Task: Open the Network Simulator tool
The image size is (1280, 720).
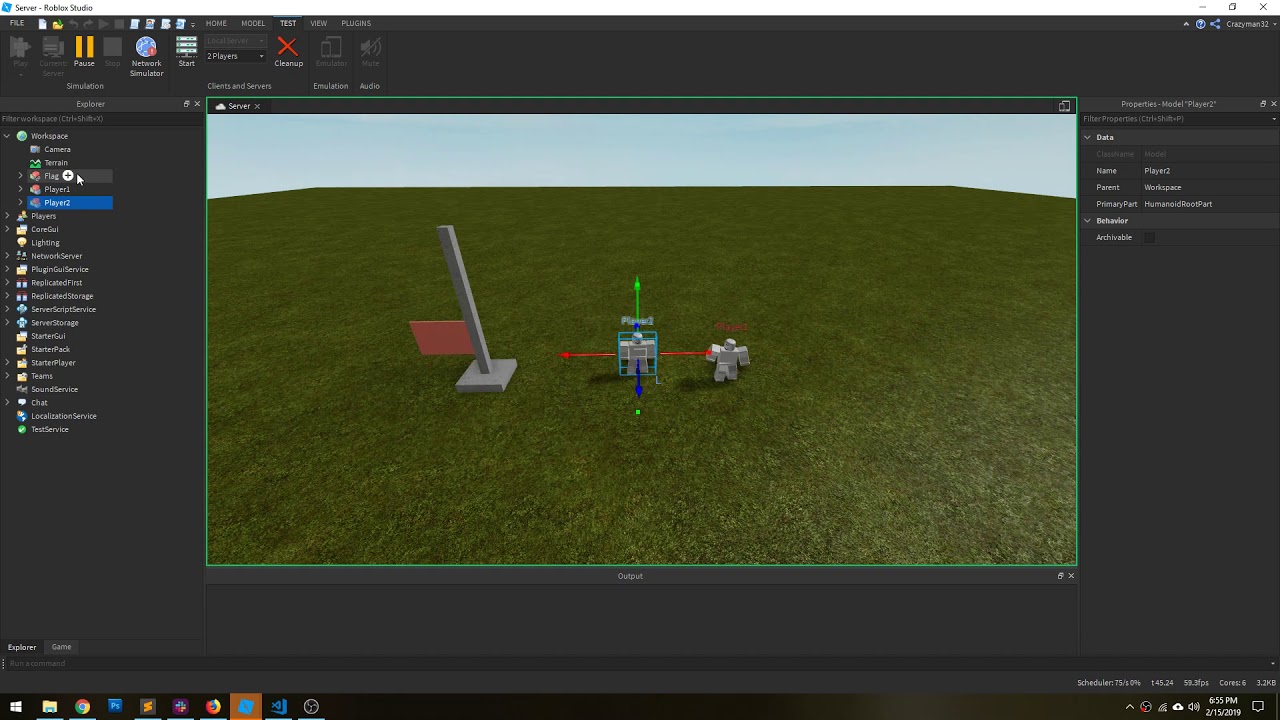Action: point(146,56)
